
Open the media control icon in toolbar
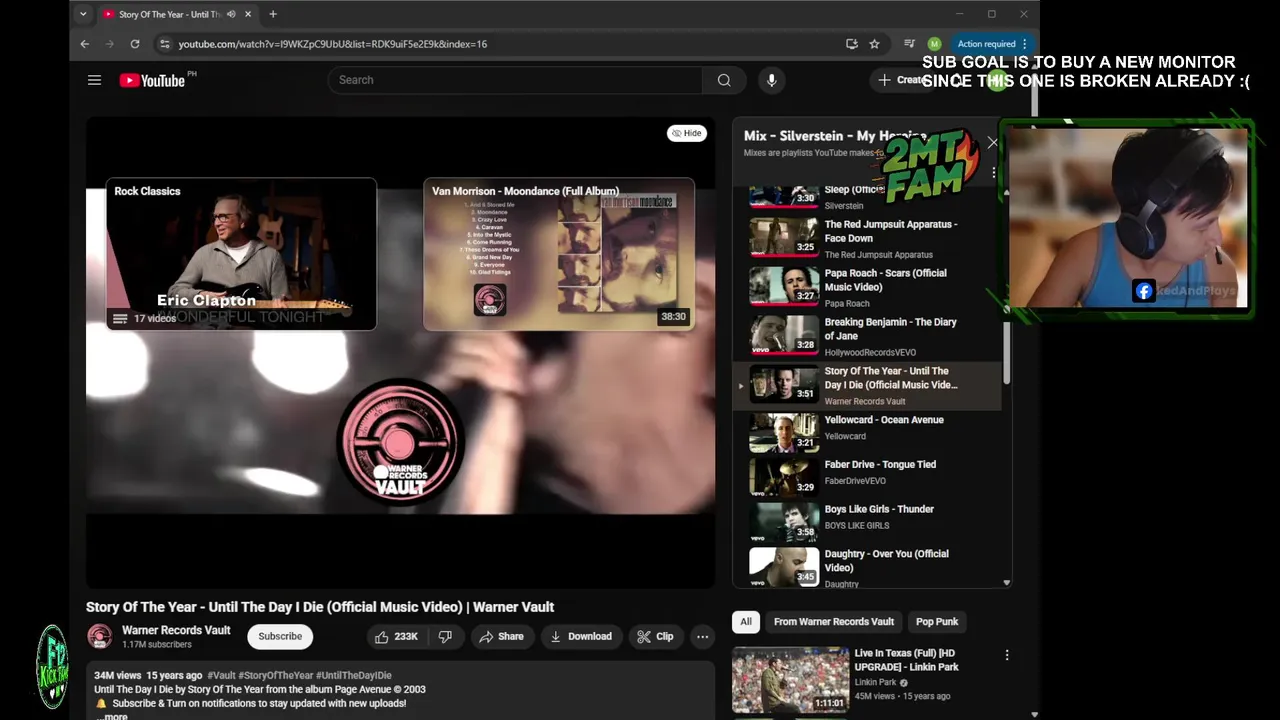[909, 44]
